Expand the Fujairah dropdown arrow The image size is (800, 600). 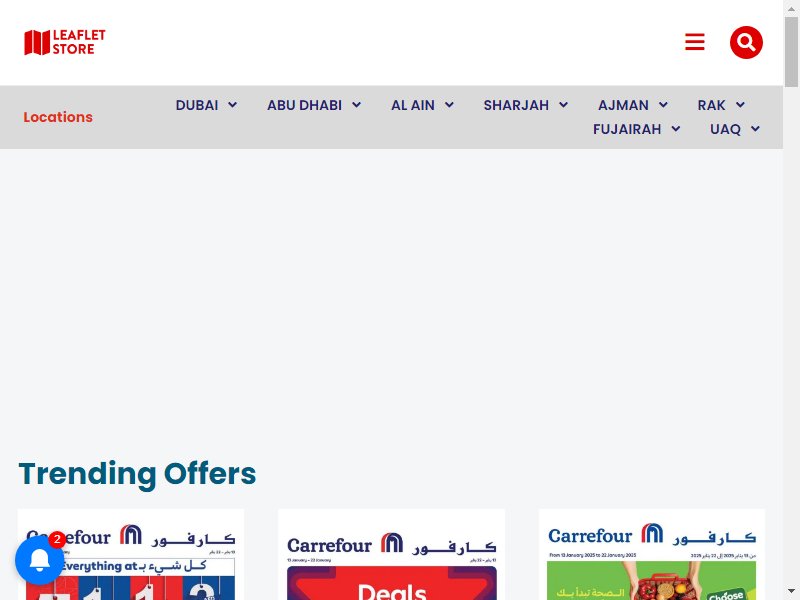click(676, 129)
